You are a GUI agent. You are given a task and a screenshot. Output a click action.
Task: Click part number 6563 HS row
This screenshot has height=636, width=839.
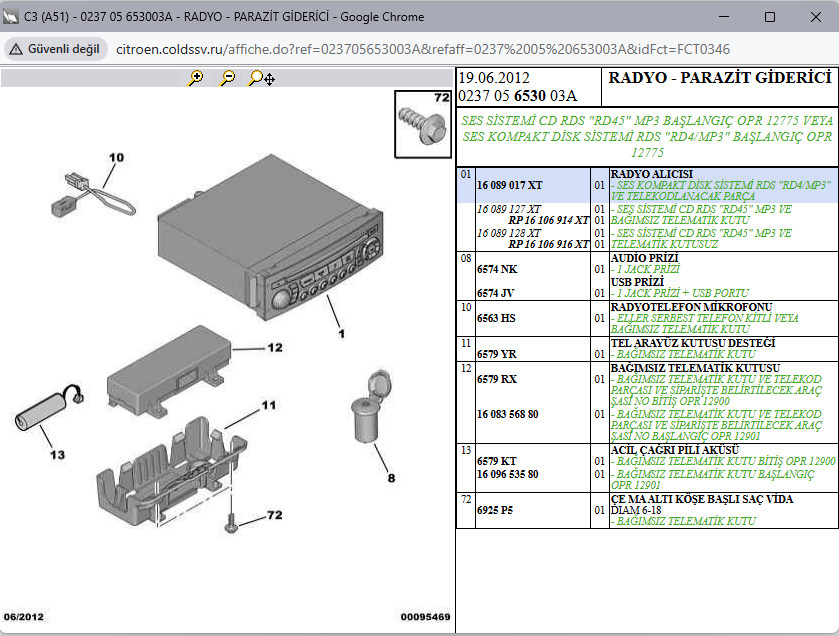coord(497,318)
